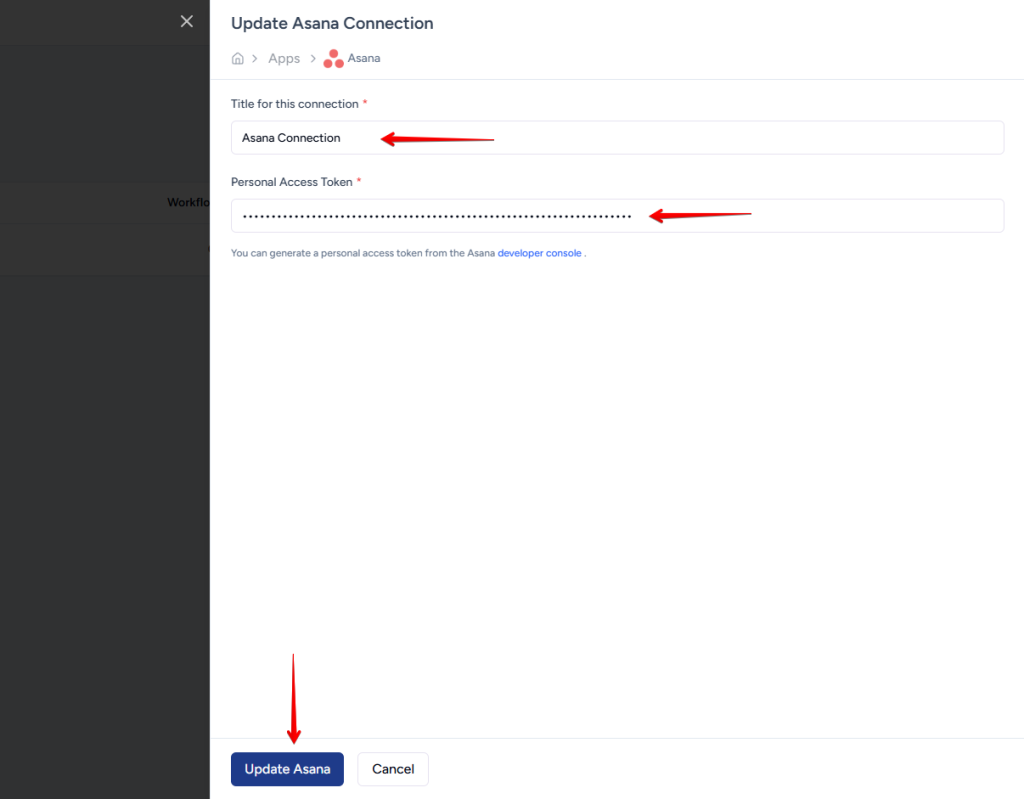
Task: Click the home icon in the breadcrumb
Action: [238, 59]
